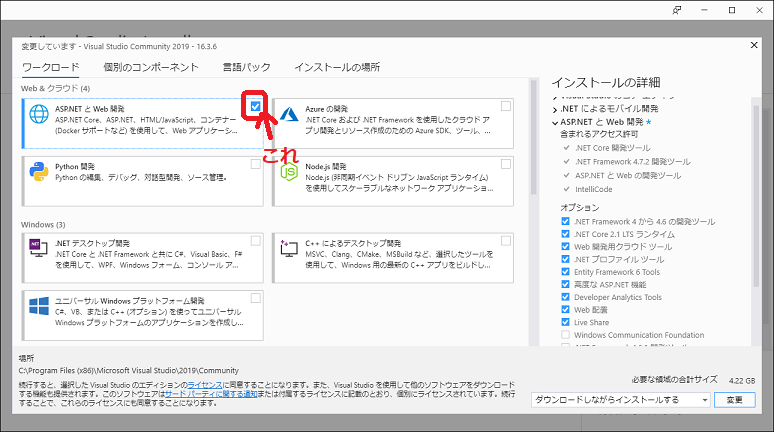Uncheck Developer Analytics Tools option
This screenshot has width=774, height=432.
coord(565,297)
